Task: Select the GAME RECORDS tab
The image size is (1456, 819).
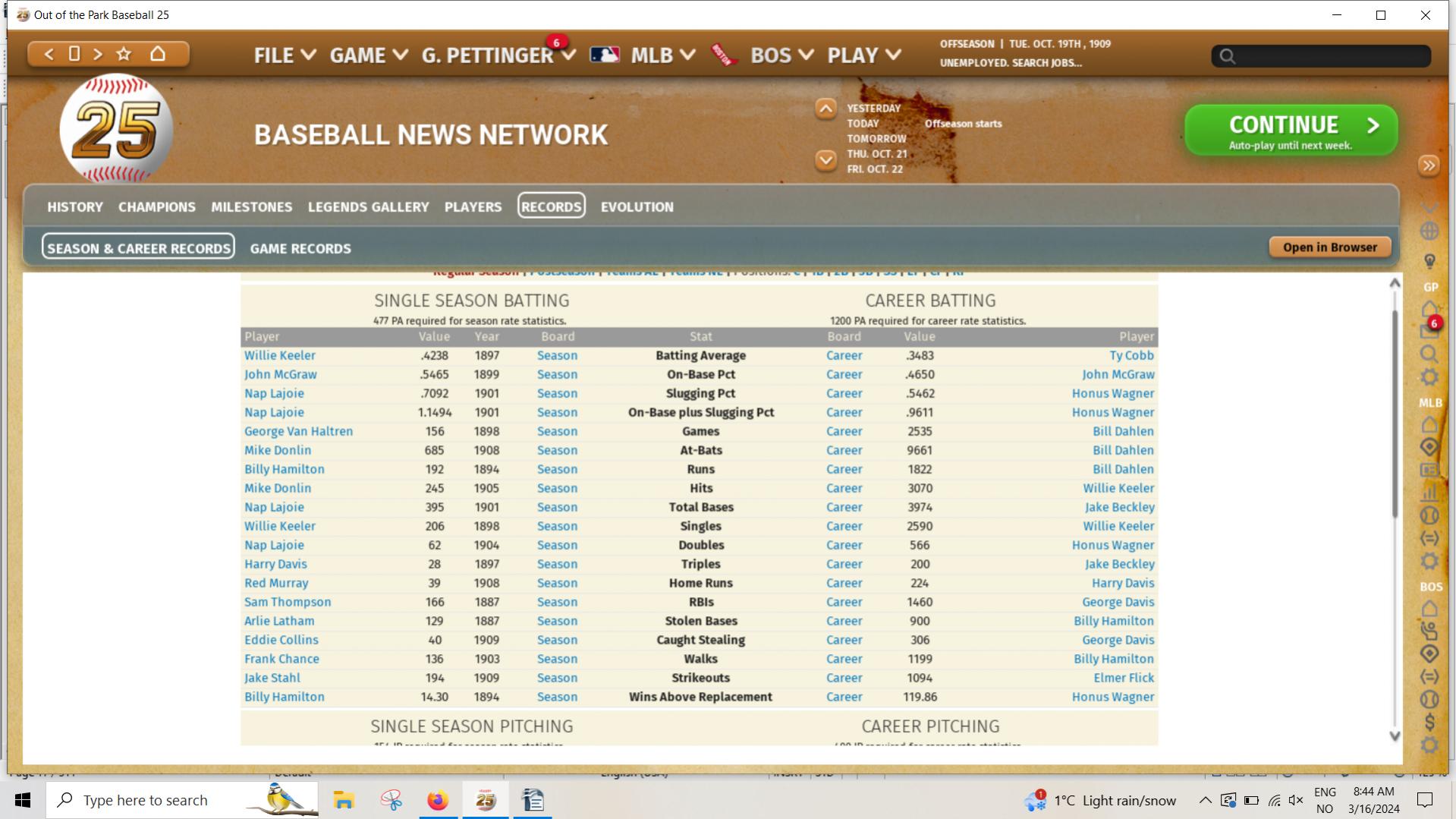Action: click(x=300, y=248)
